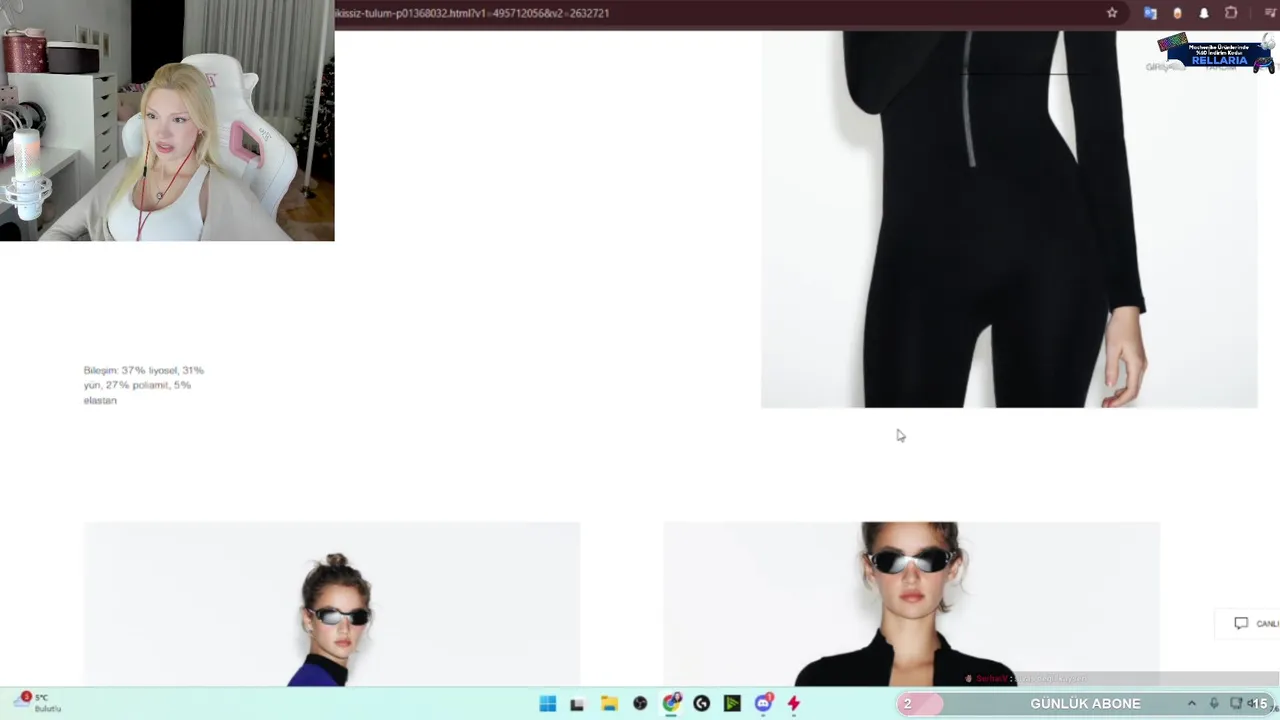The height and width of the screenshot is (720, 1280).
Task: Expand the system tray hidden icons chevron
Action: pyautogui.click(x=1191, y=704)
